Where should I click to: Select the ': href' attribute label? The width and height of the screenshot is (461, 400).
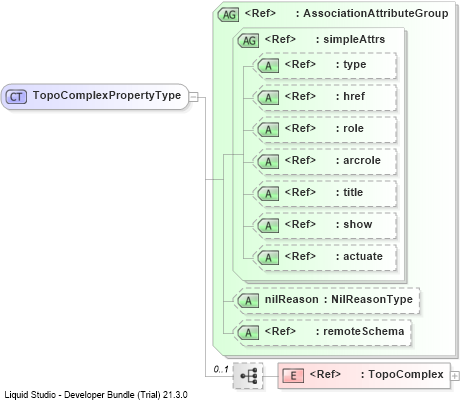(350, 96)
